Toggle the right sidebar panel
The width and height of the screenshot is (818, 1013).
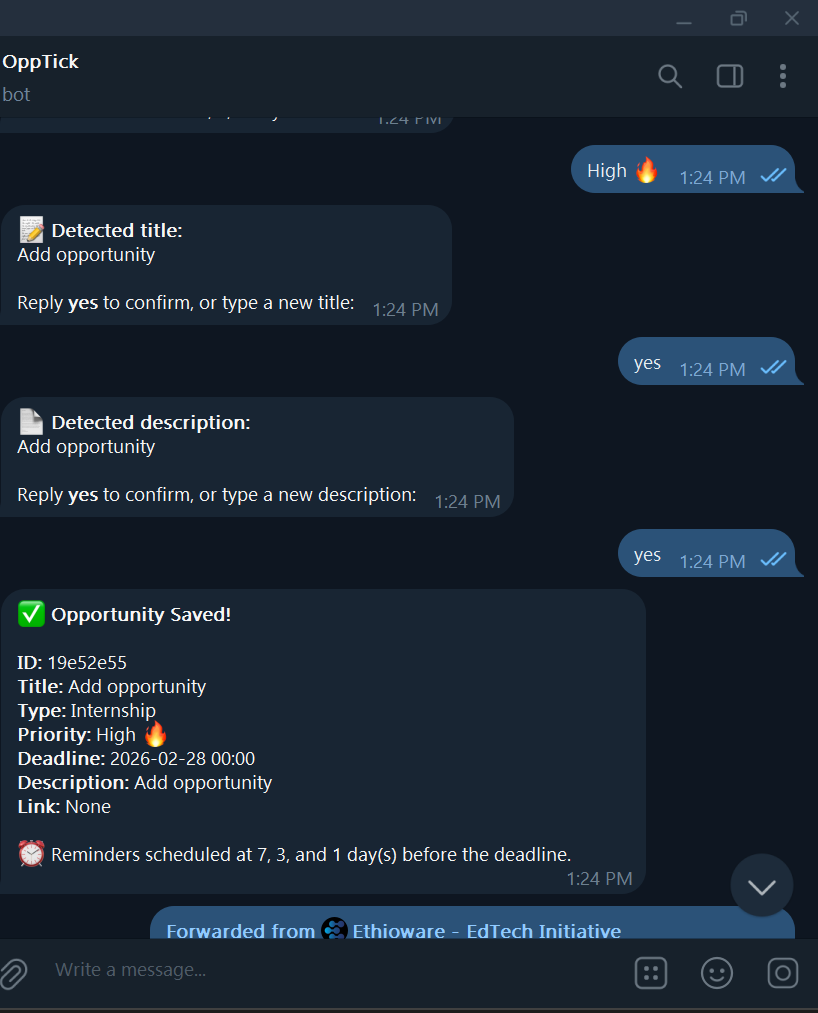tap(730, 76)
